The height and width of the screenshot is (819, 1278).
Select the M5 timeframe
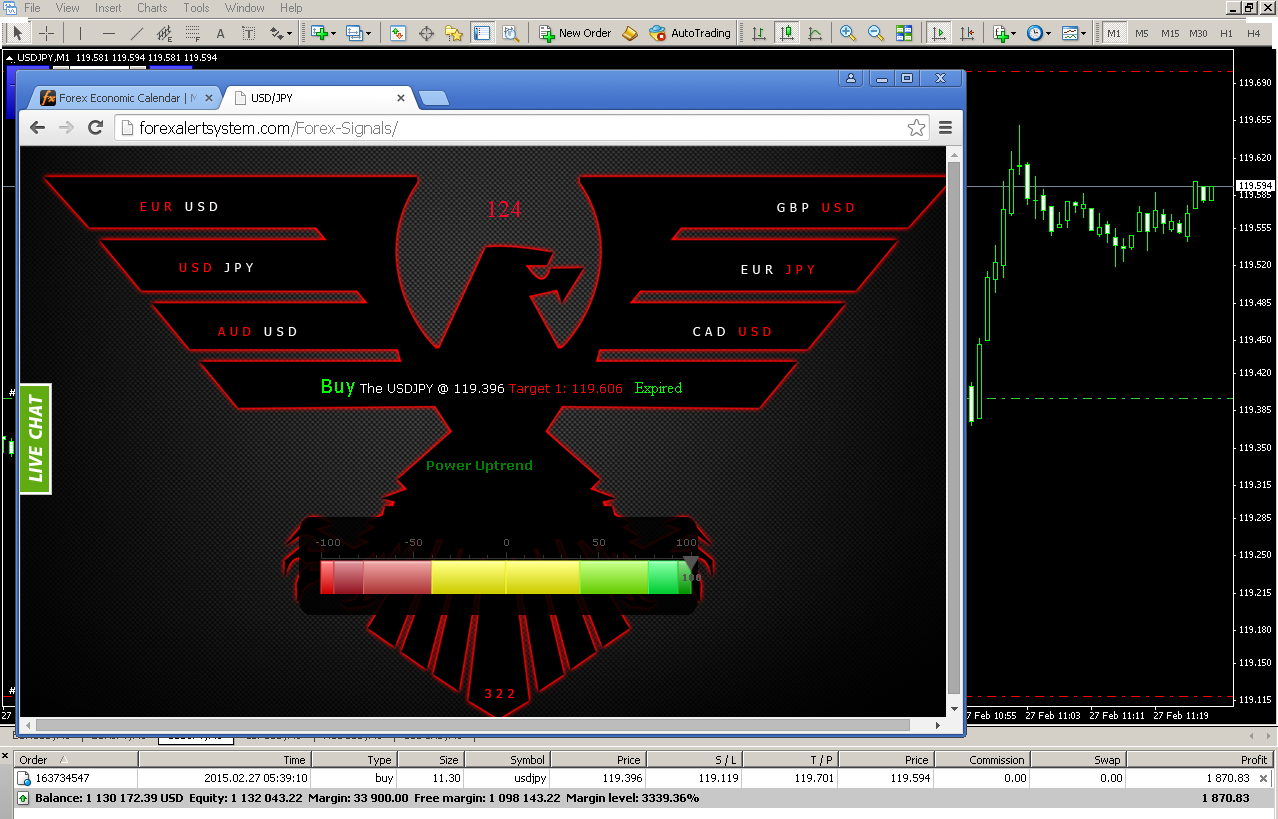coord(1141,33)
